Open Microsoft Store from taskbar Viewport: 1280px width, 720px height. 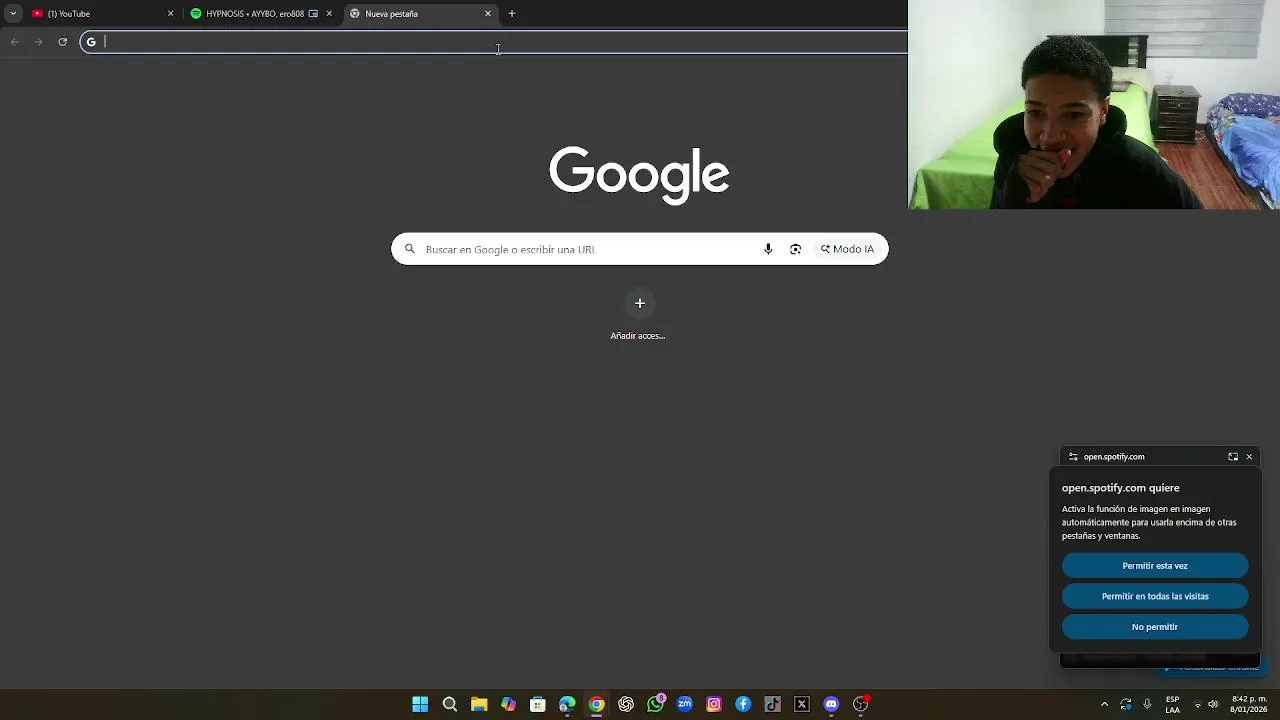[538, 704]
